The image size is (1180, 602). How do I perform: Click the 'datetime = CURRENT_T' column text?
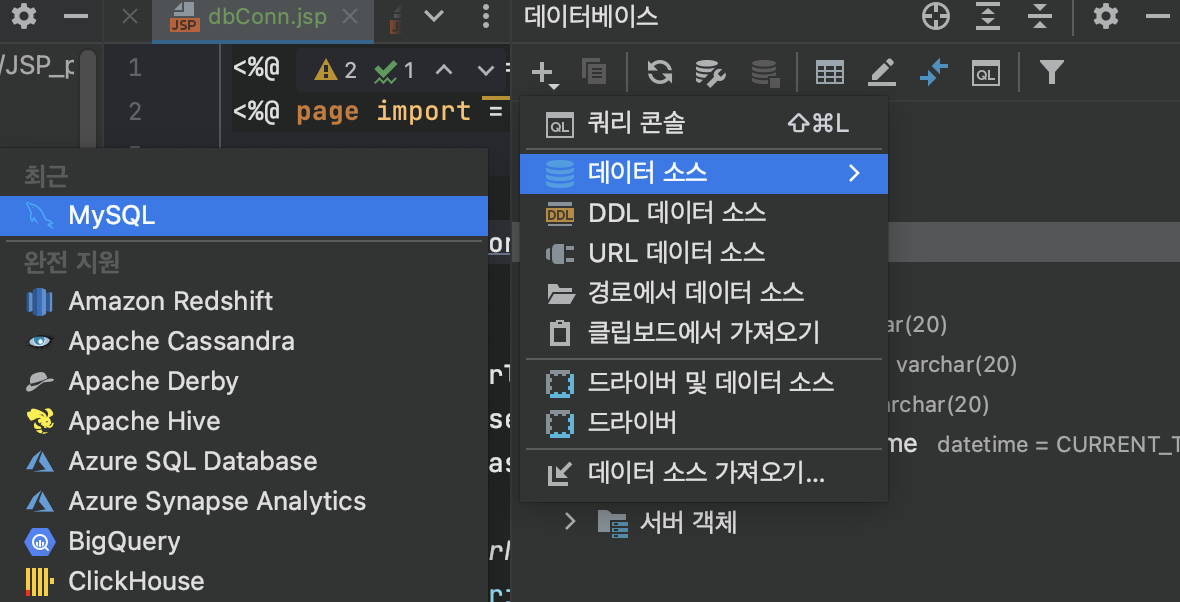1058,445
